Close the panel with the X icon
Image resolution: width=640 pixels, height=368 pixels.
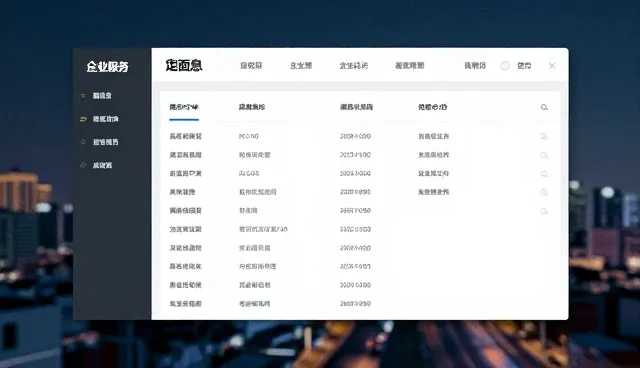click(552, 66)
